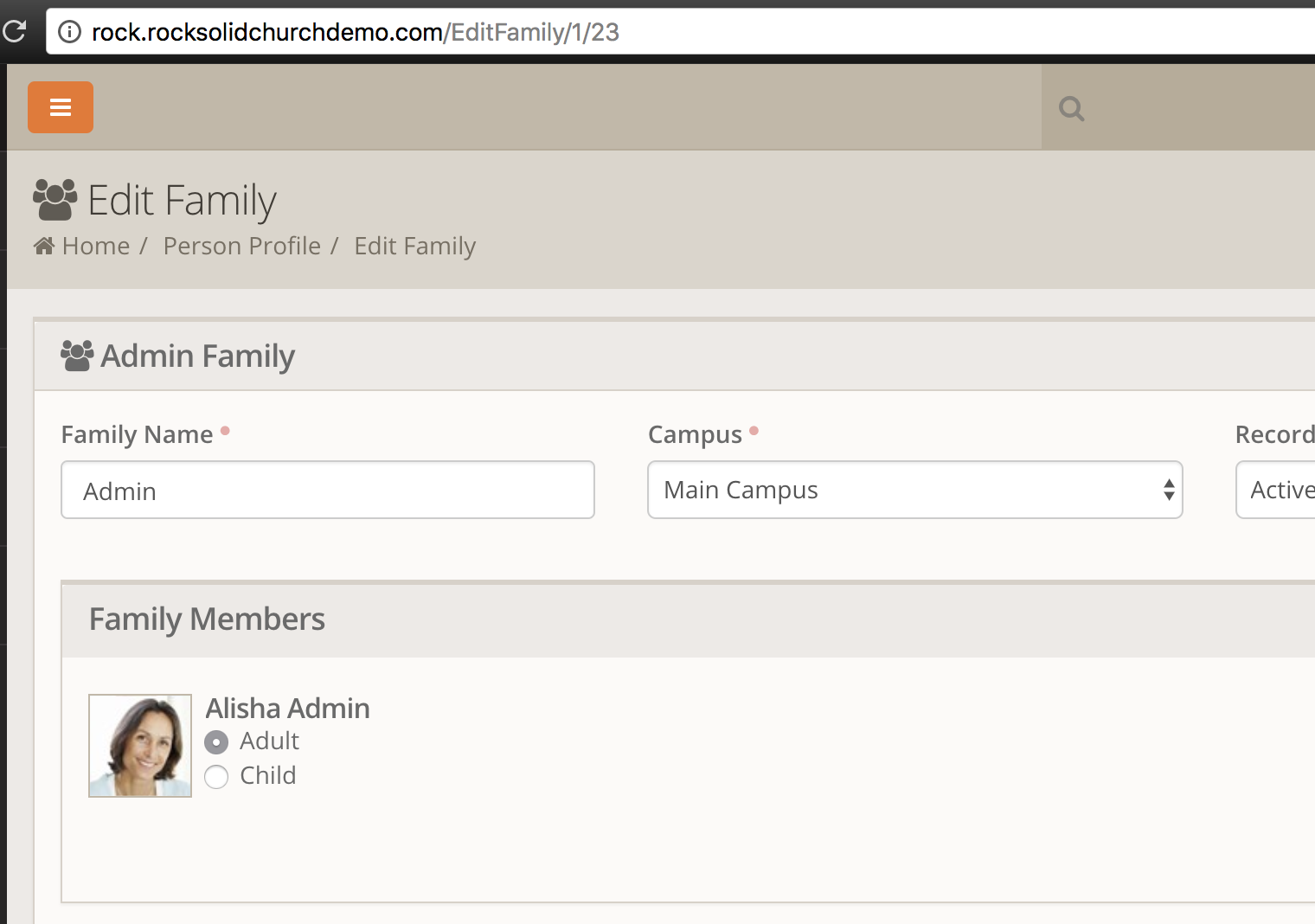Click Alisha Admin's profile photo
The image size is (1315, 924).
click(x=140, y=745)
